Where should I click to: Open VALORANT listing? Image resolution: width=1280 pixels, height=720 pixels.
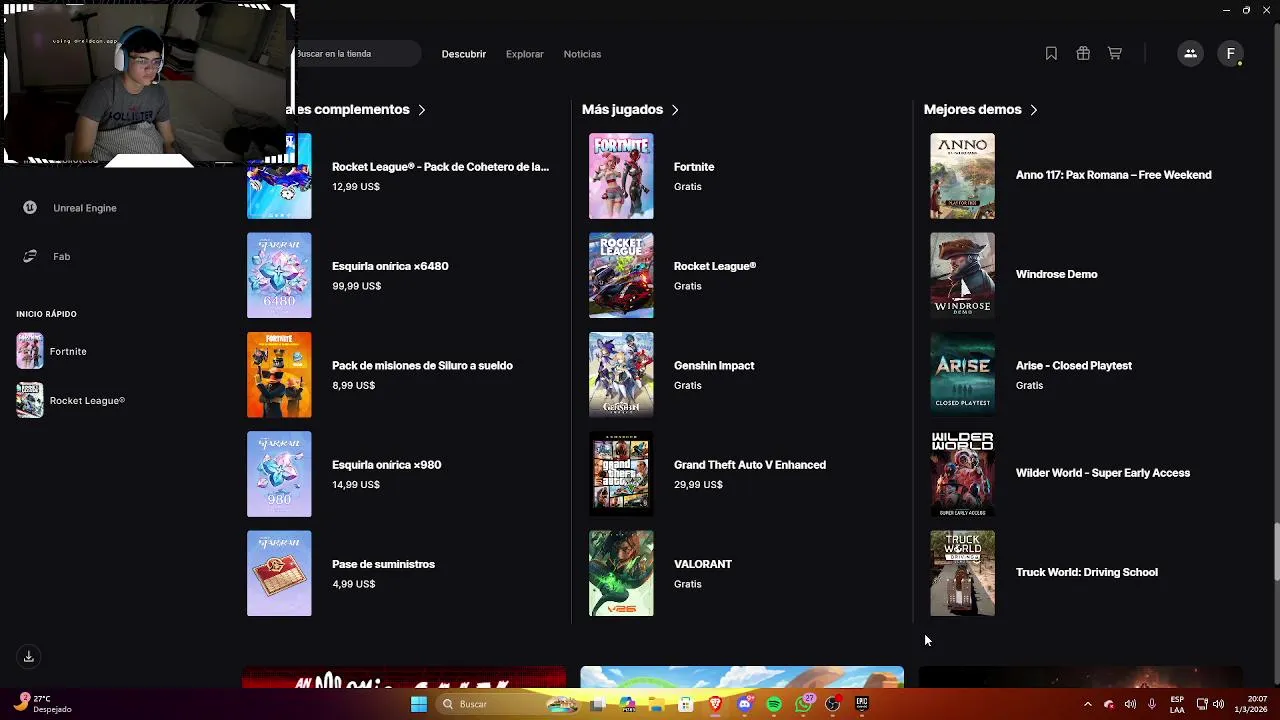[x=703, y=564]
